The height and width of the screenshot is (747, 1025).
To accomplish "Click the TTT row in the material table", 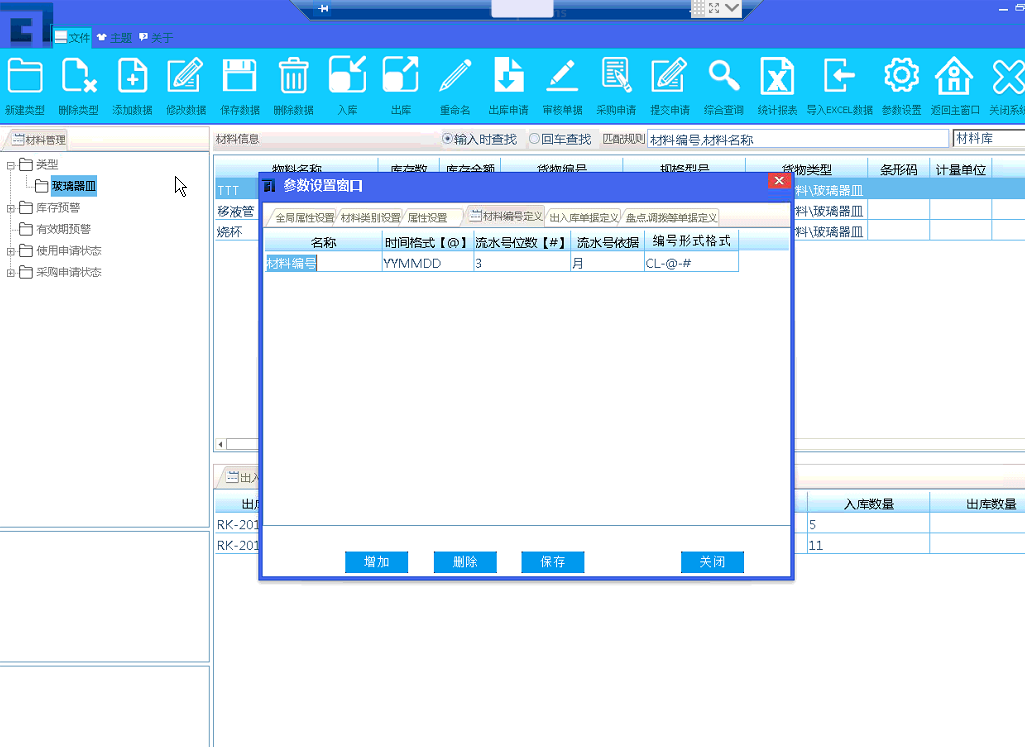I will coord(237,190).
